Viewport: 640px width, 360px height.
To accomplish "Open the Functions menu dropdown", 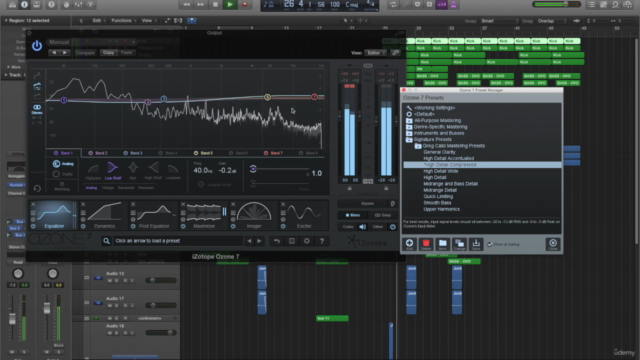I will [123, 20].
